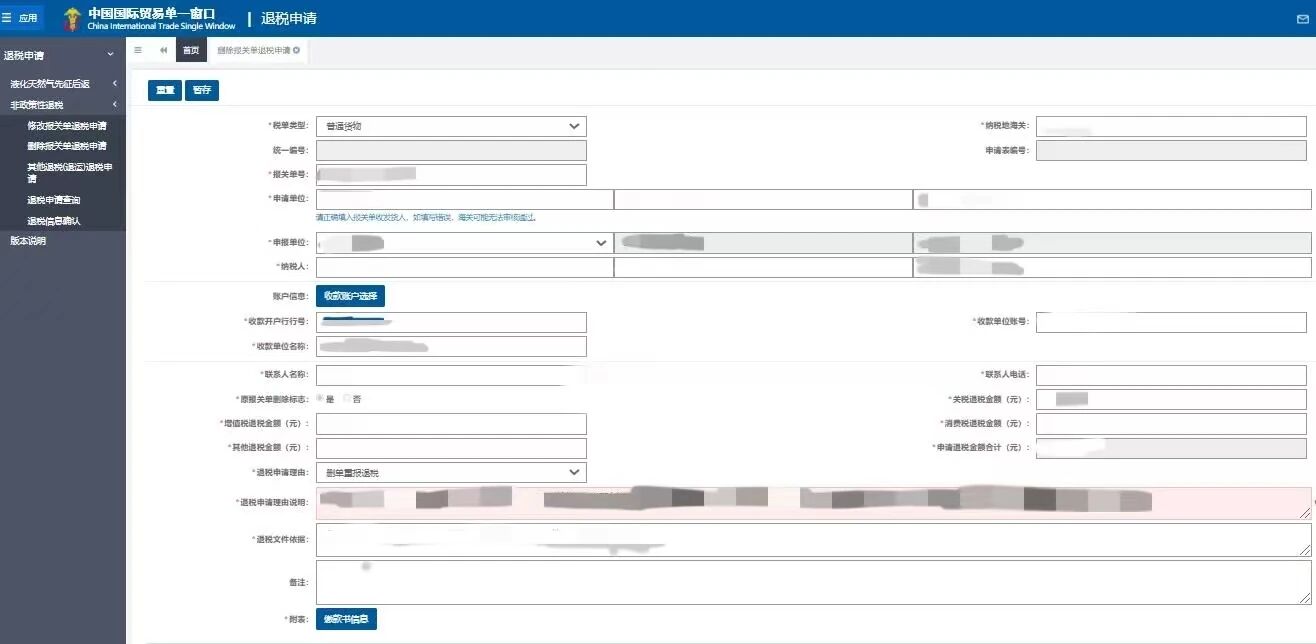Screen dimensions: 1316x644
Task: Collapse the 退税申请 sidebar section
Action: [110, 55]
